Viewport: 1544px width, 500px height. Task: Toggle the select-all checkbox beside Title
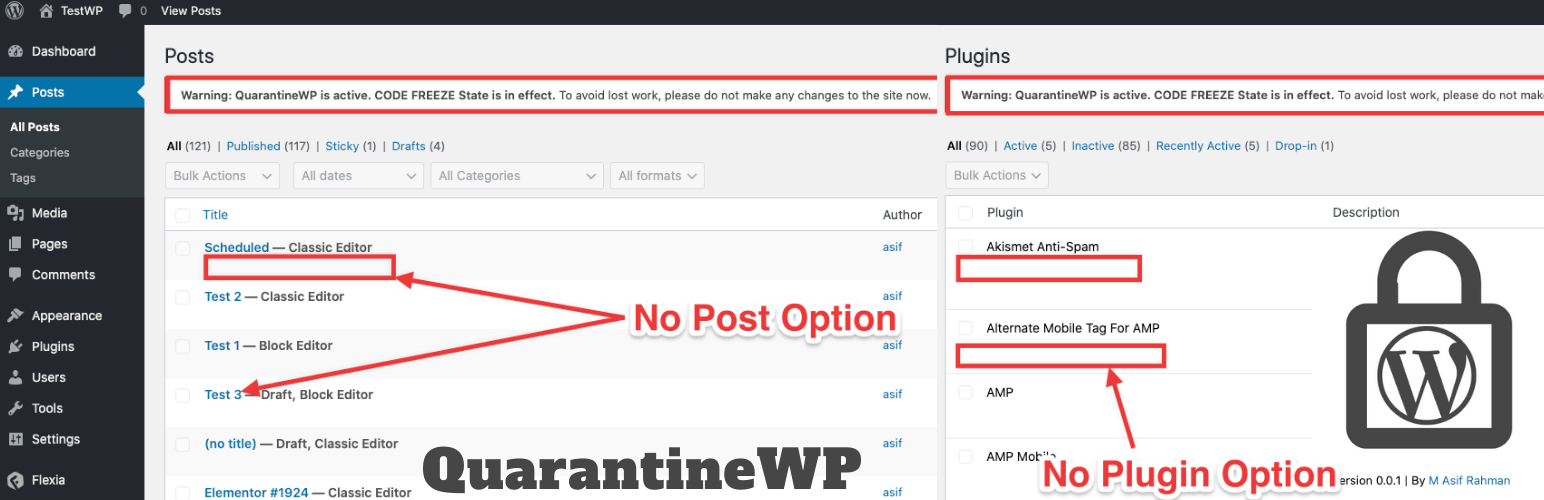point(182,215)
